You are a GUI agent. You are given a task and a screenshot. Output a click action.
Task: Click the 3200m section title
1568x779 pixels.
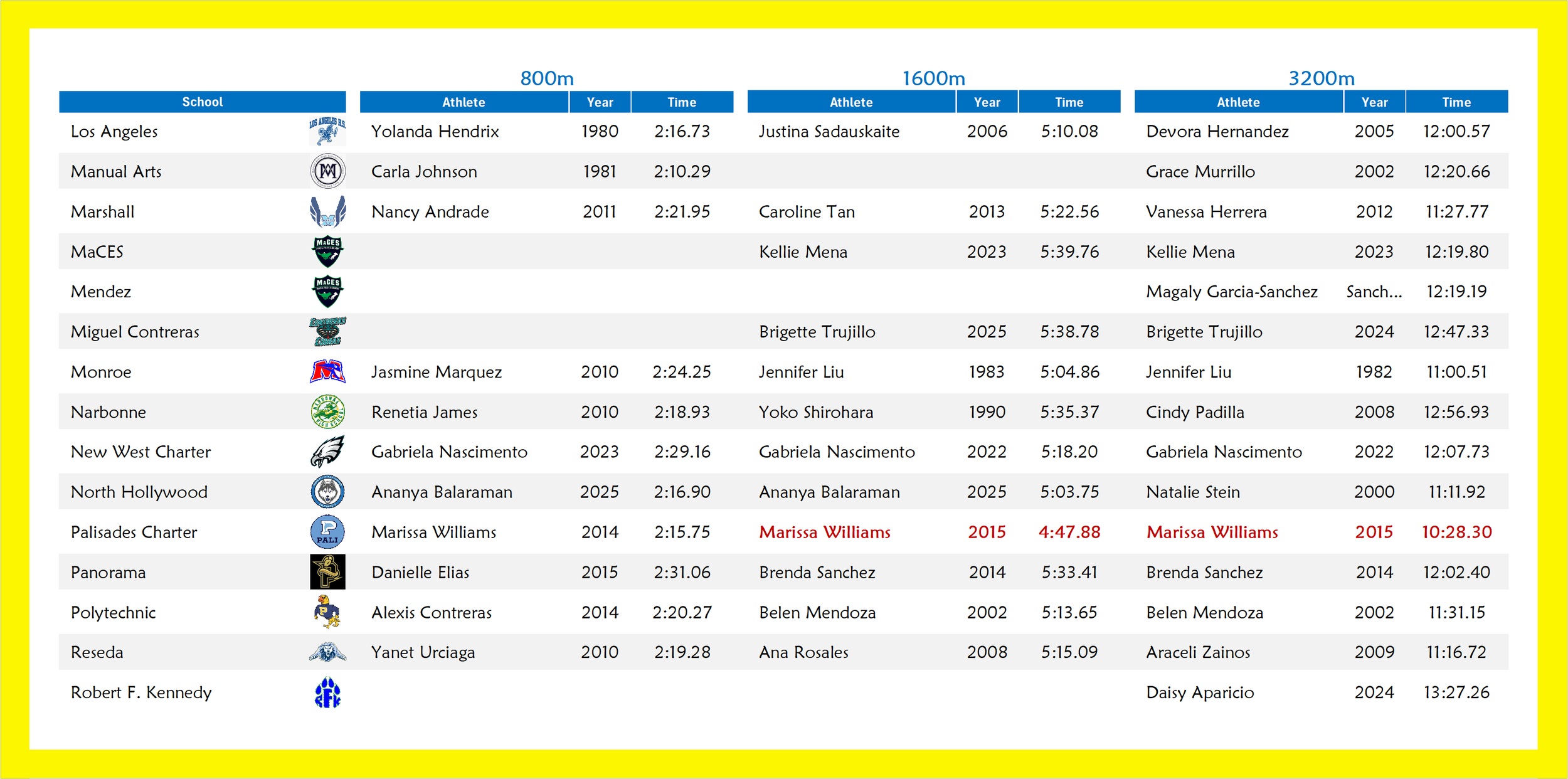tap(1322, 78)
